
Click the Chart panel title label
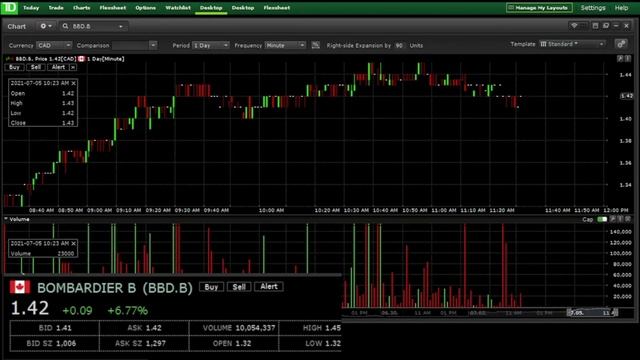pyautogui.click(x=16, y=27)
